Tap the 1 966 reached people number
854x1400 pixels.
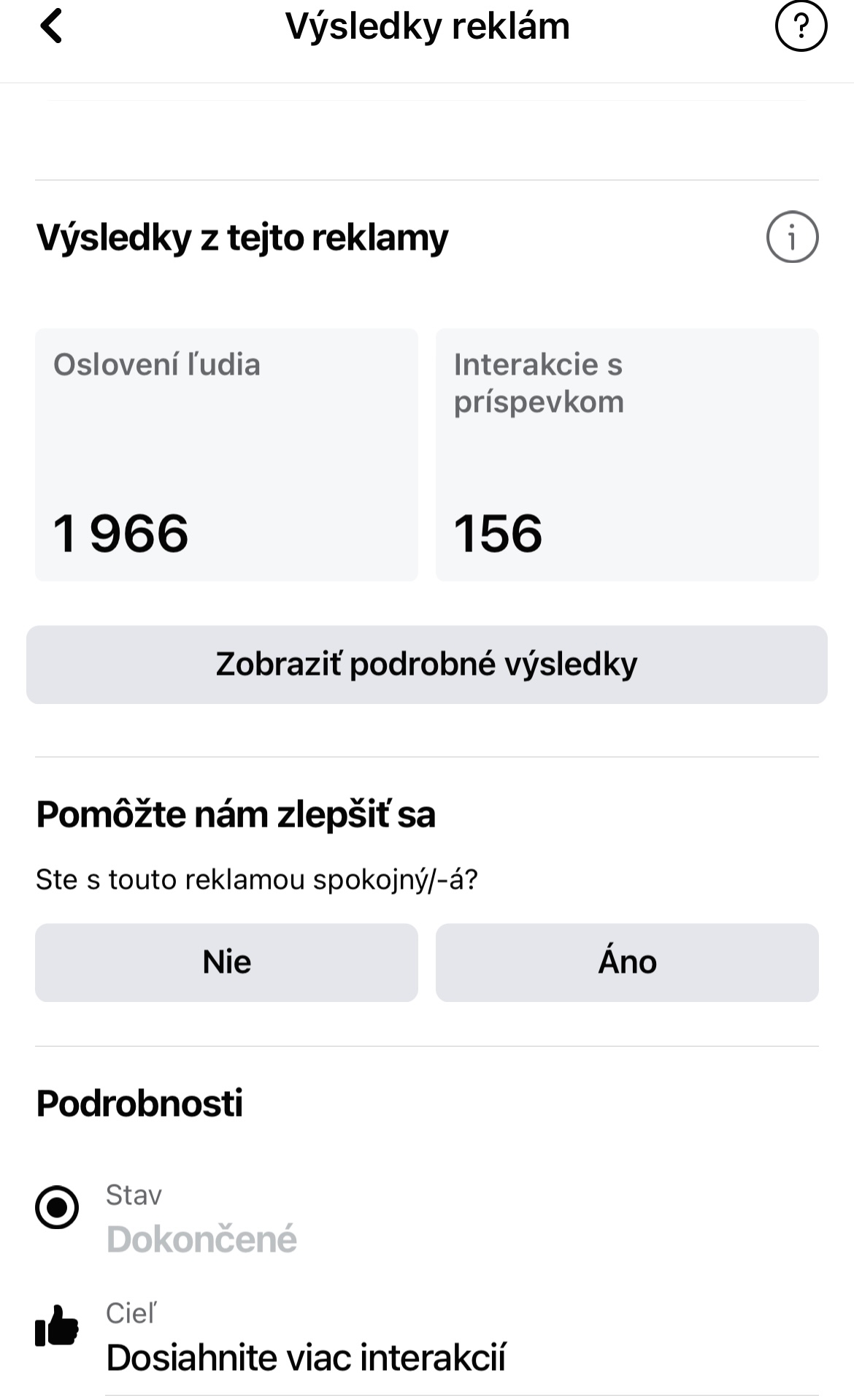[x=121, y=533]
